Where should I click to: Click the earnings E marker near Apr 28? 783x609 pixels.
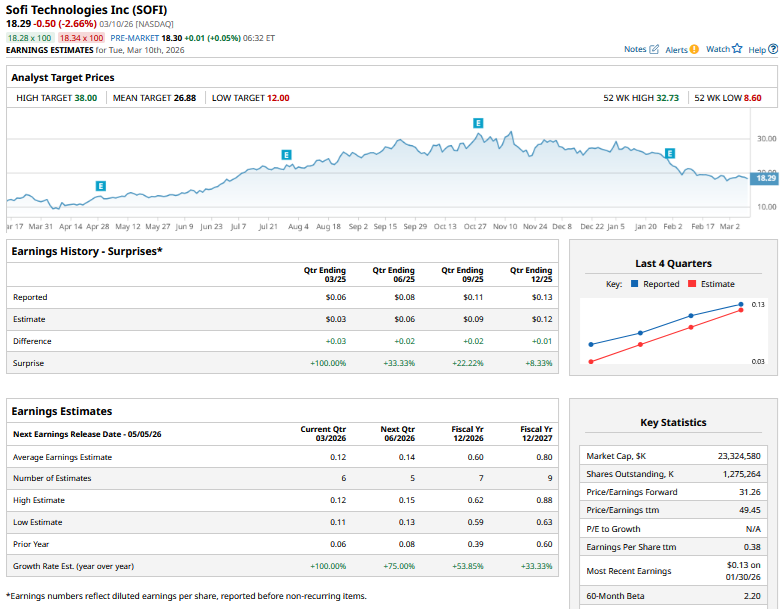101,186
